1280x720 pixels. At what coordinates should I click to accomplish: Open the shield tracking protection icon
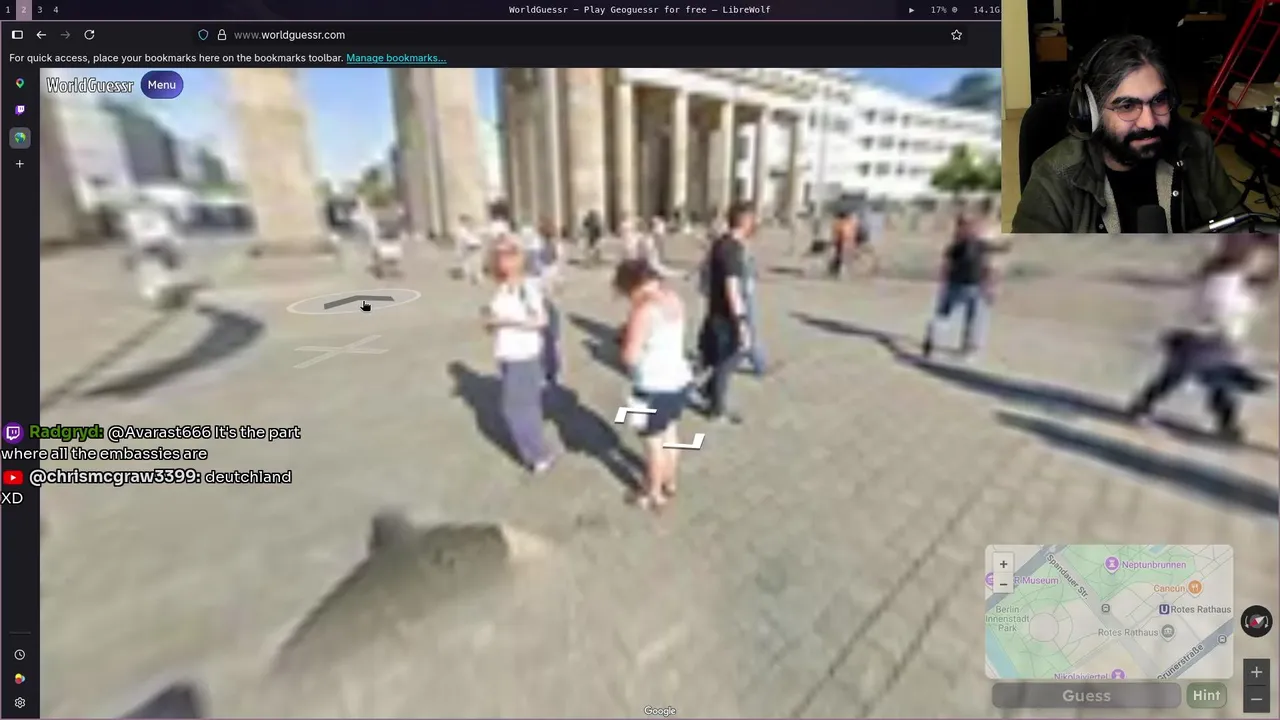pyautogui.click(x=203, y=35)
